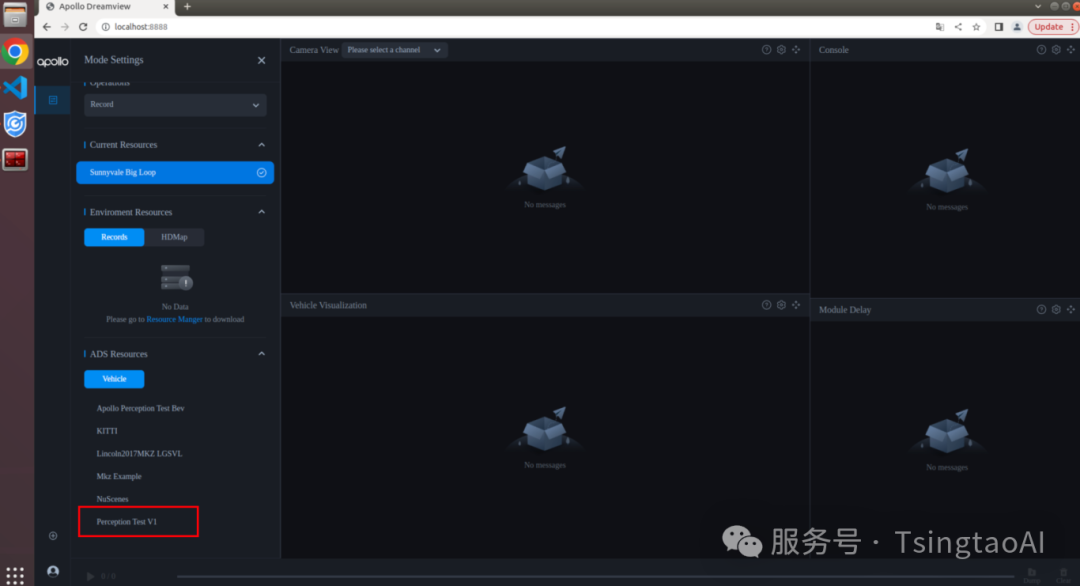Image resolution: width=1080 pixels, height=586 pixels.
Task: Open Camera View help icon
Action: tap(766, 50)
